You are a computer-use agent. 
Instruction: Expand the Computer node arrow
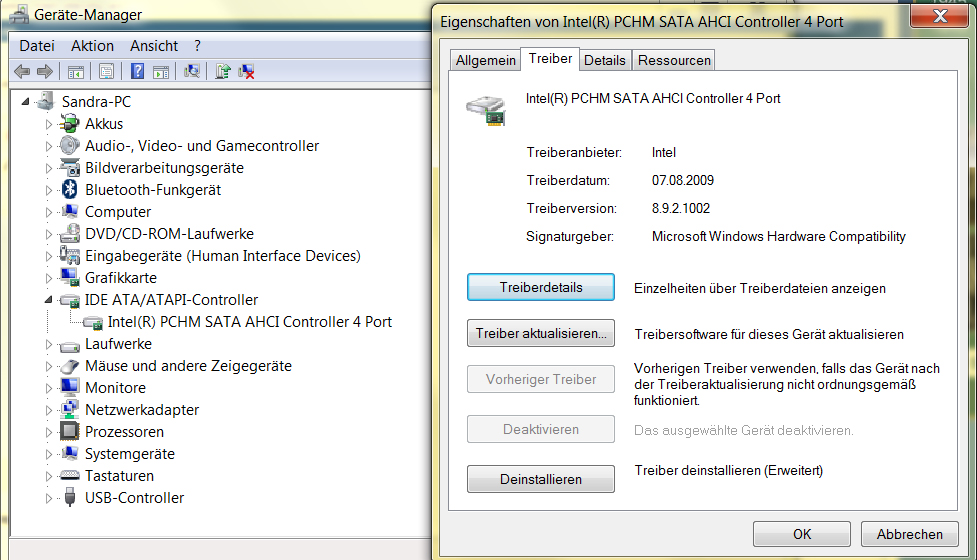click(x=49, y=212)
